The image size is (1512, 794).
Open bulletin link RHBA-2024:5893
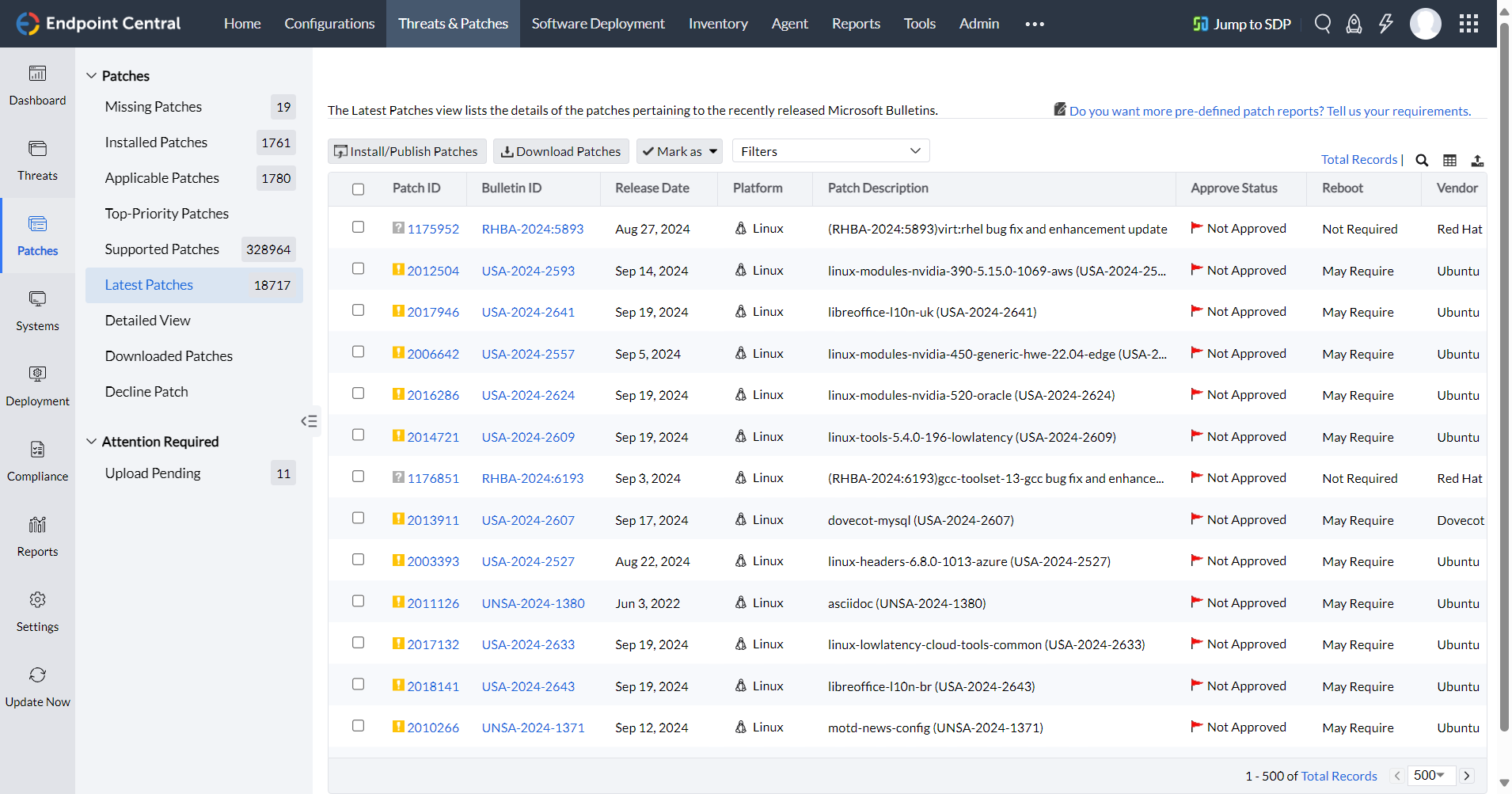pyautogui.click(x=532, y=229)
